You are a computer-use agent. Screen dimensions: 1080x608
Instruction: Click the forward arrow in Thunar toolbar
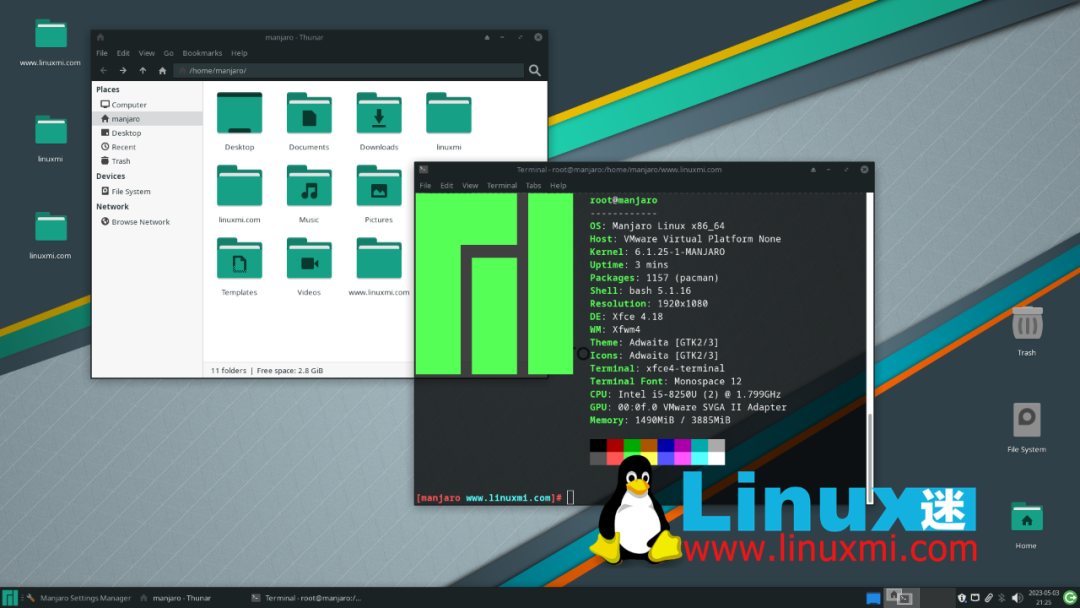point(123,70)
